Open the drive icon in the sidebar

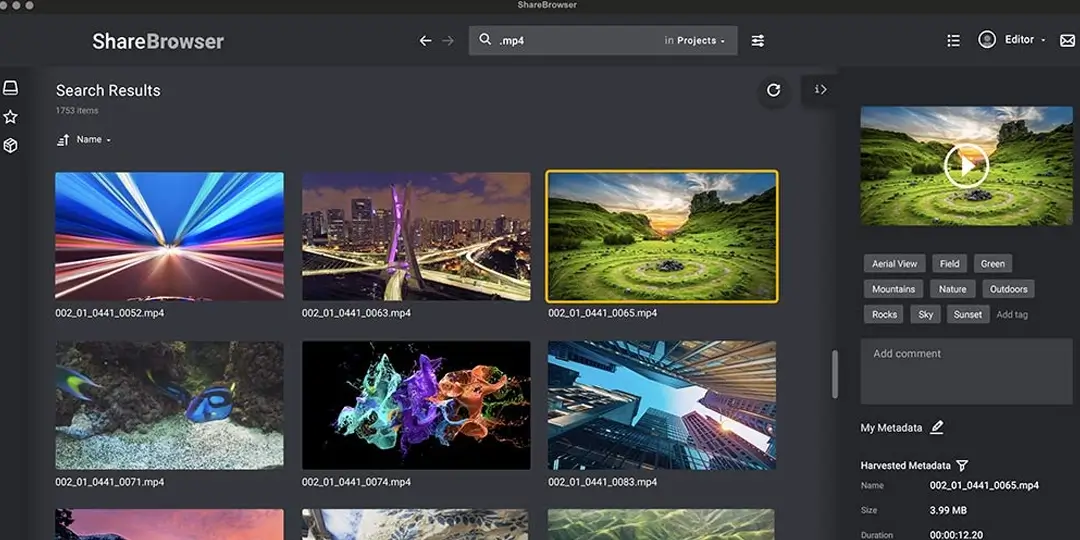(10, 88)
